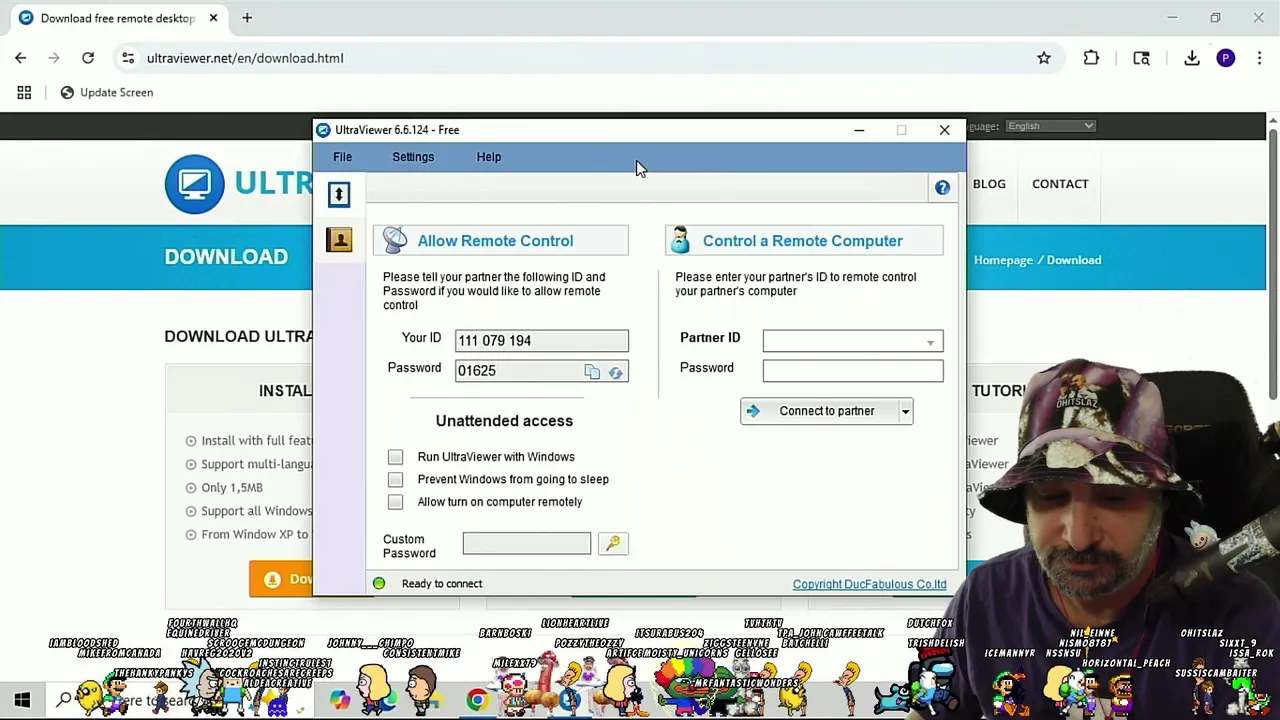Open the Chrome apps grid icon
Viewport: 1280px width, 720px height.
24,92
